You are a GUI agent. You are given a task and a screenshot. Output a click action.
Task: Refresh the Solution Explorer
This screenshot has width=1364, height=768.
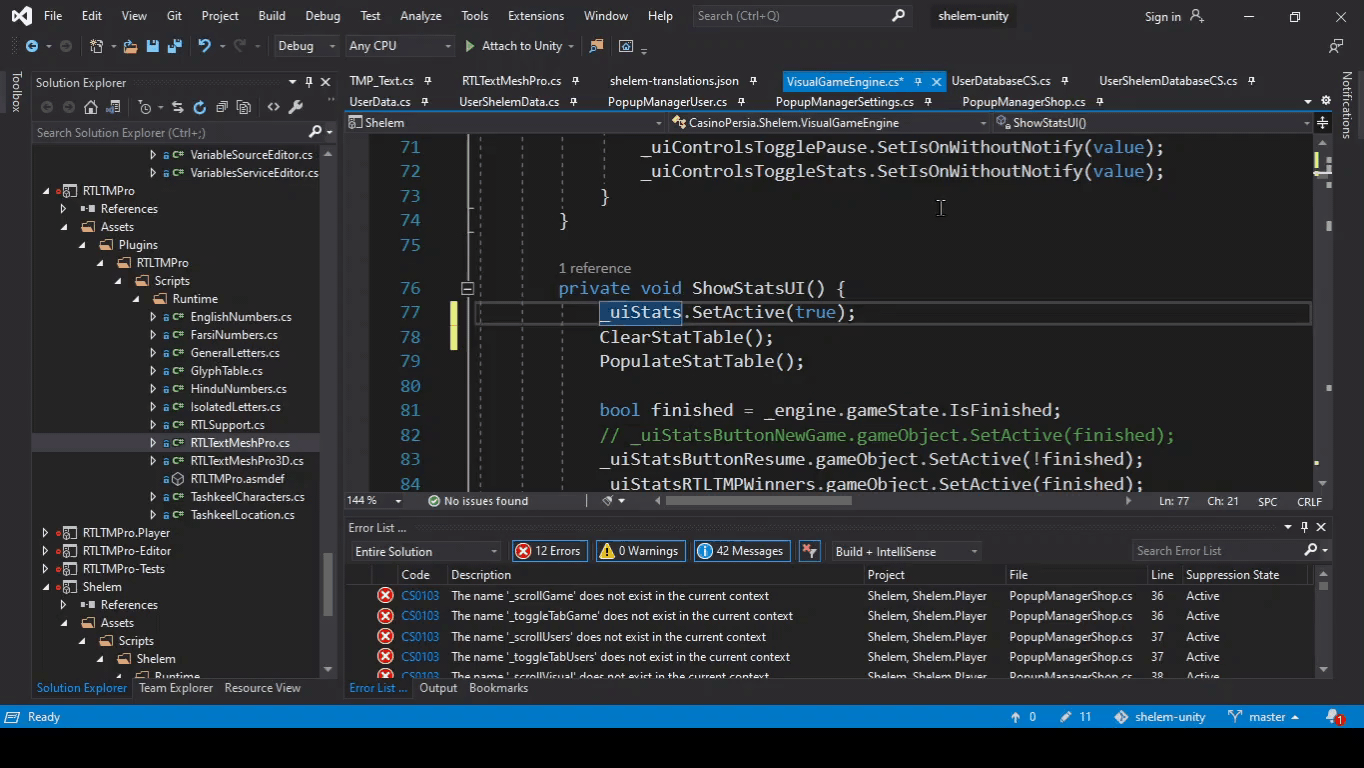tap(199, 107)
